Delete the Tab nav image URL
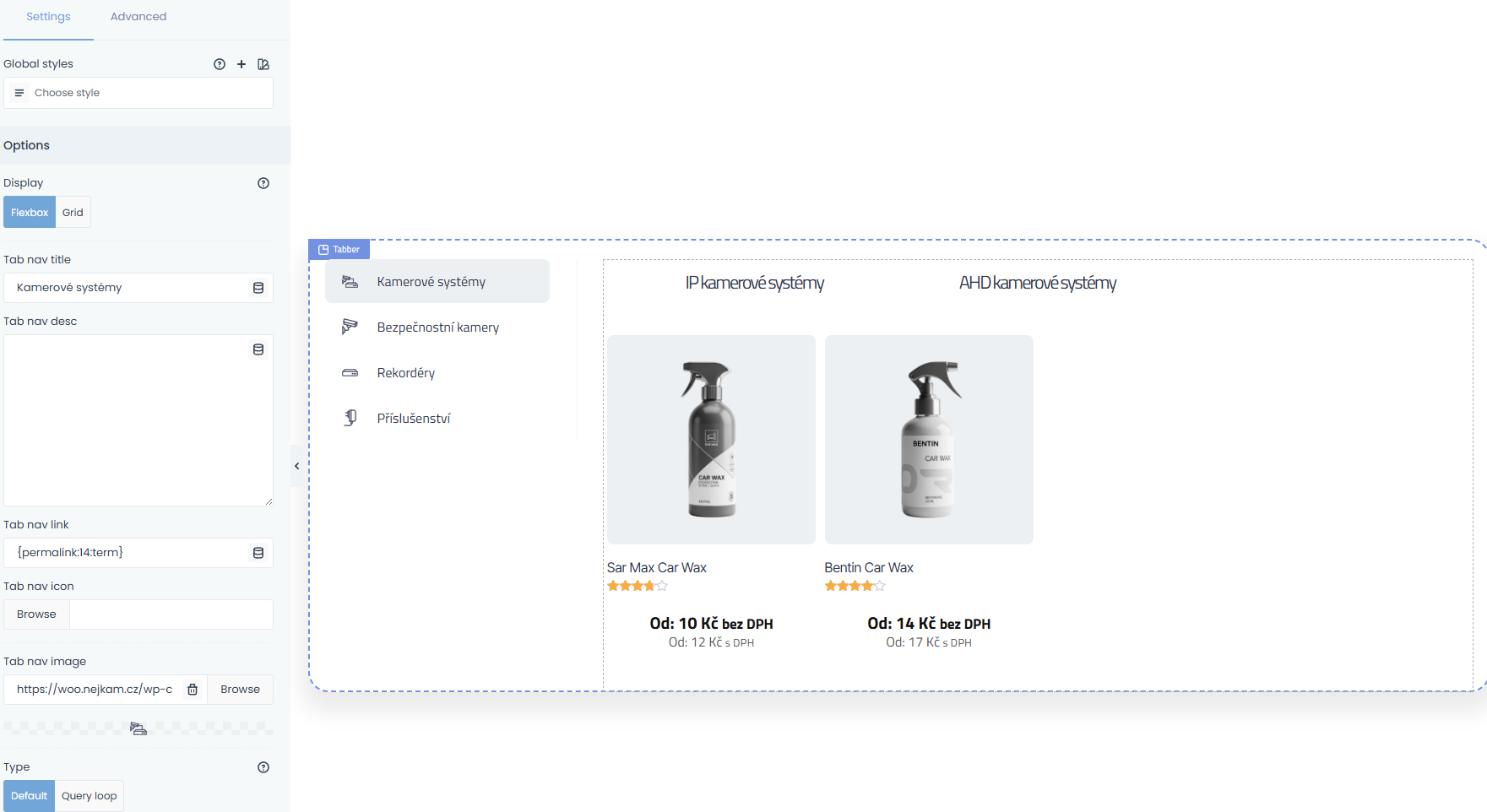Screen dimensions: 1487x812 (x=193, y=690)
